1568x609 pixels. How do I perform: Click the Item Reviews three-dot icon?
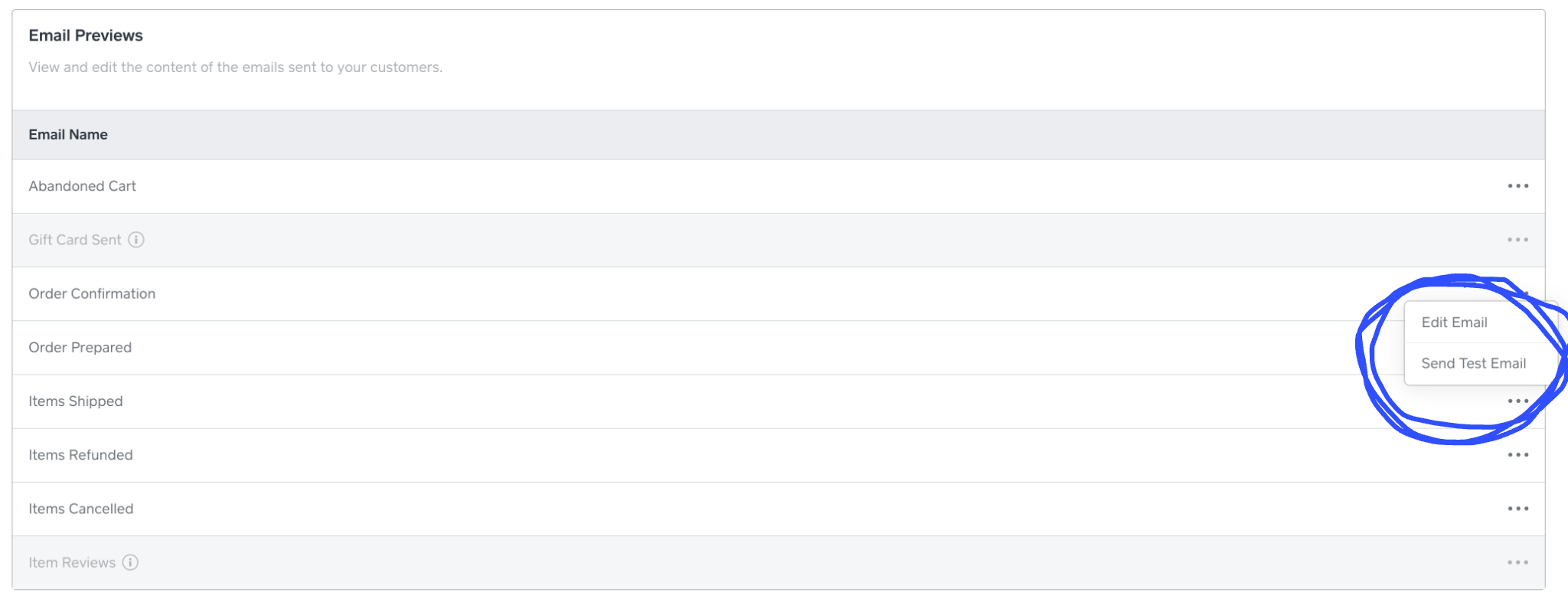click(x=1517, y=562)
